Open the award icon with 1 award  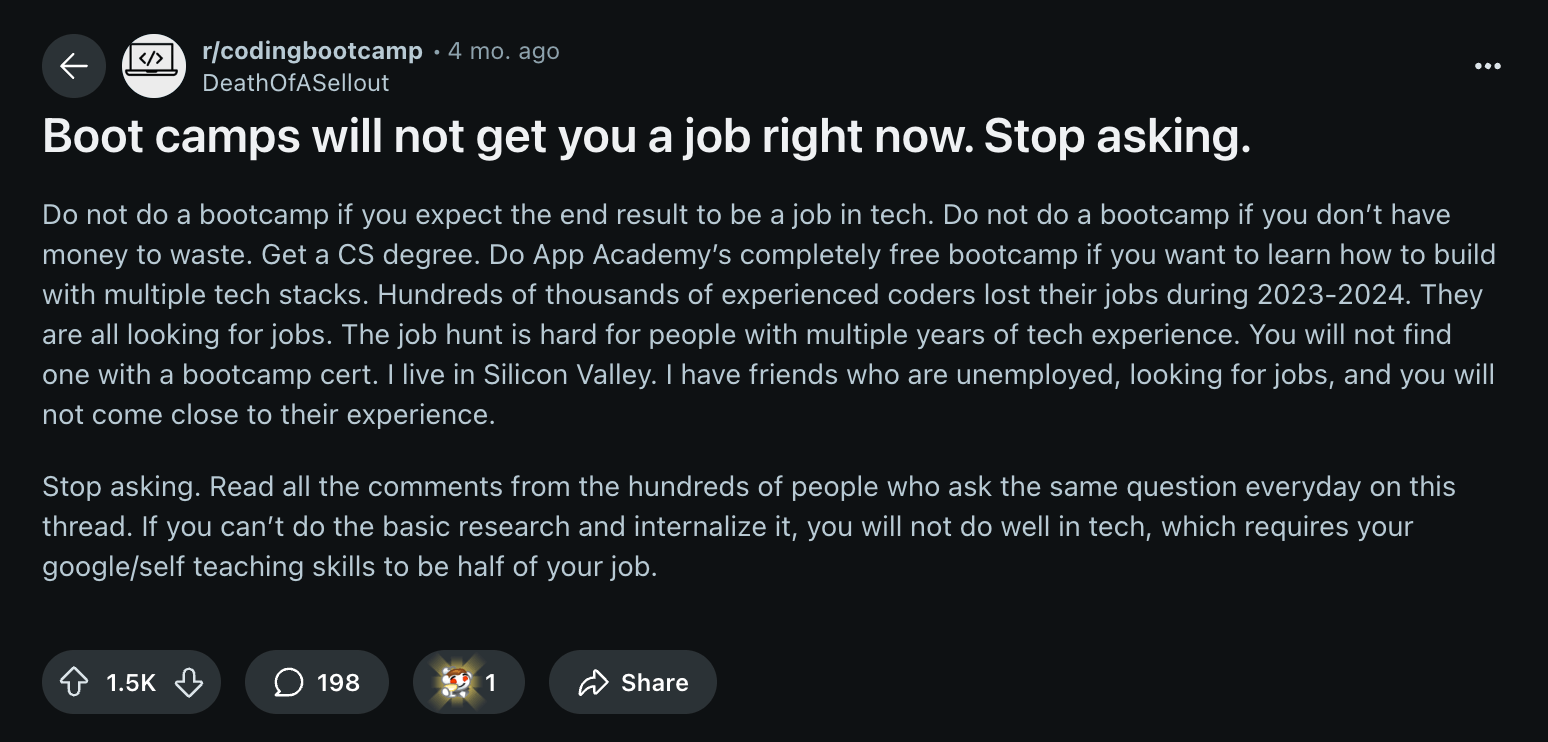pyautogui.click(x=456, y=682)
